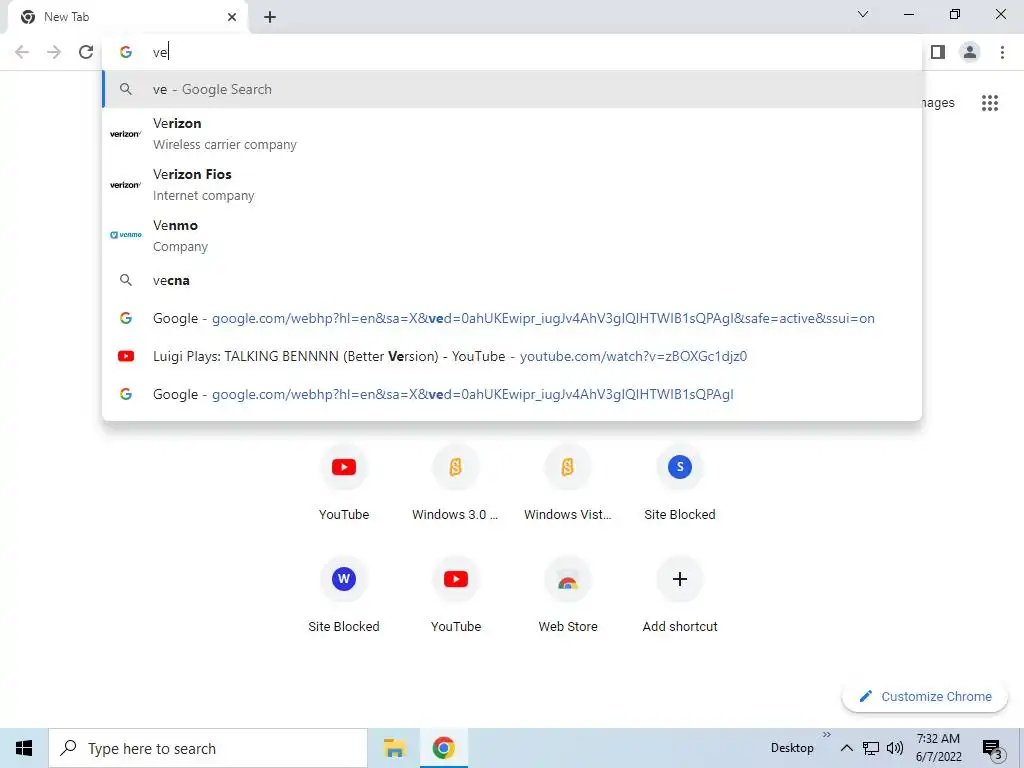Open the side panel icon
The image size is (1024, 768).
pyautogui.click(x=938, y=52)
